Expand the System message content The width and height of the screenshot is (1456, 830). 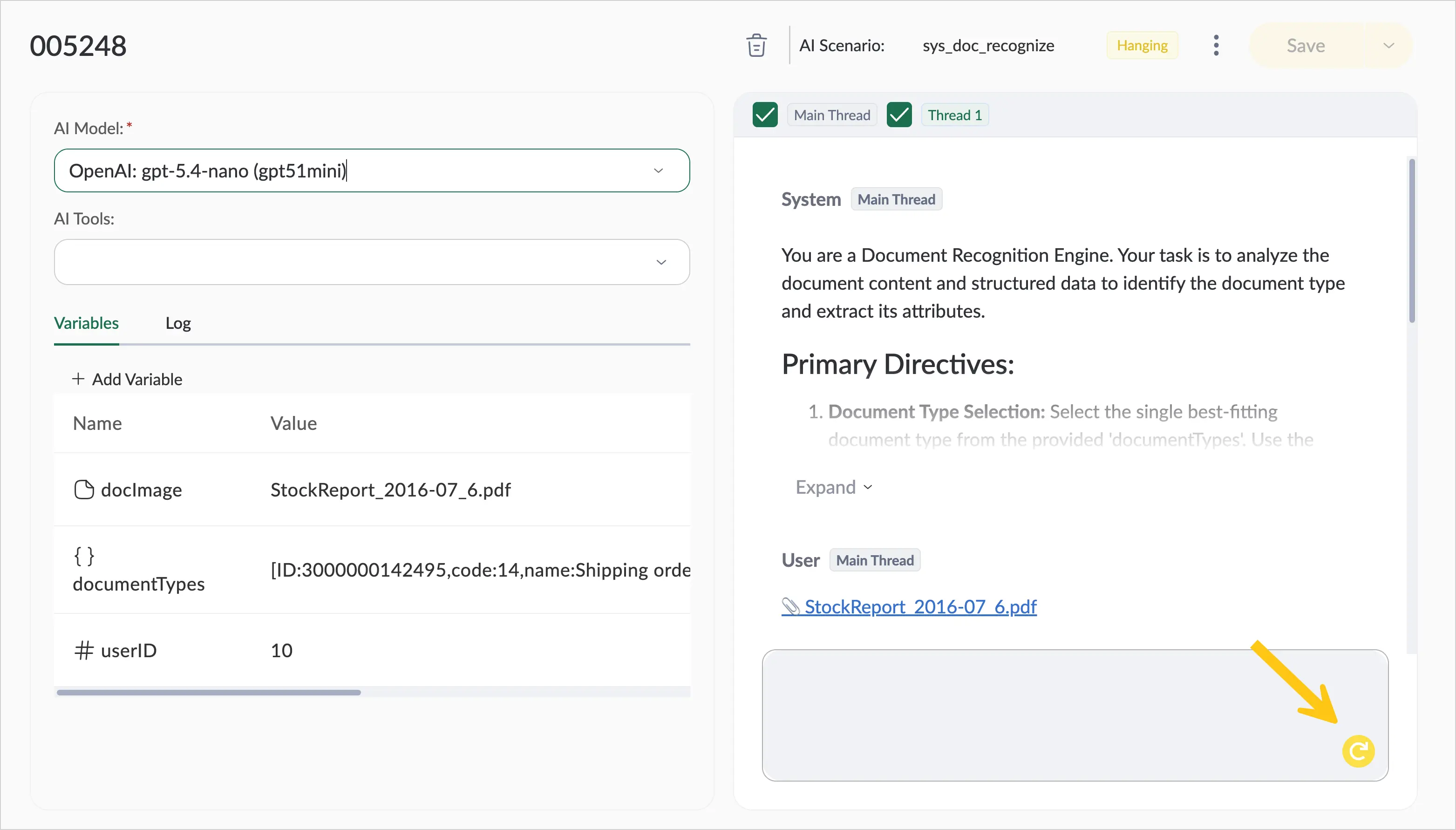[x=834, y=487]
